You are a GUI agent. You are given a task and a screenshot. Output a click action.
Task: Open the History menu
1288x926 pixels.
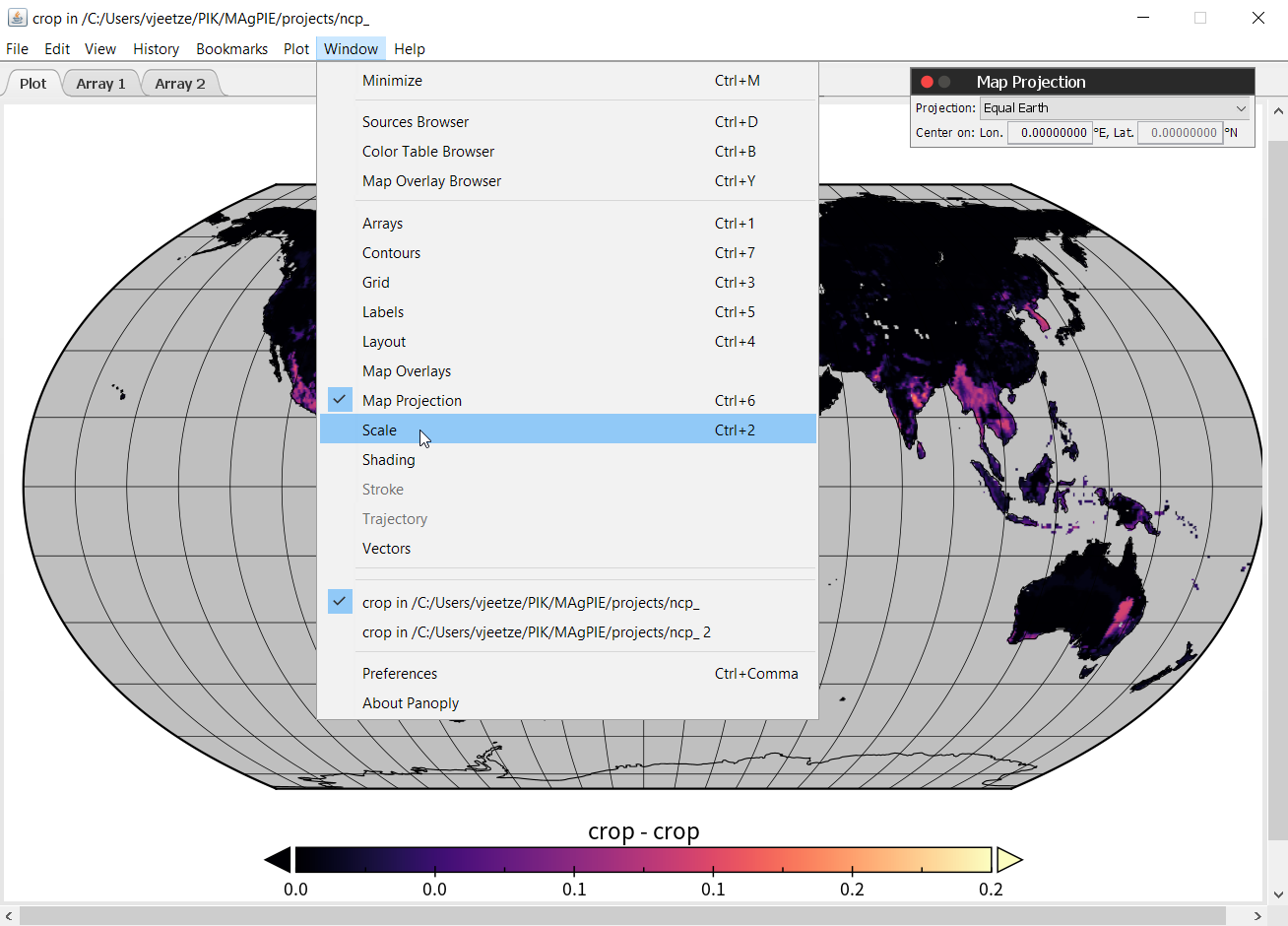[157, 49]
